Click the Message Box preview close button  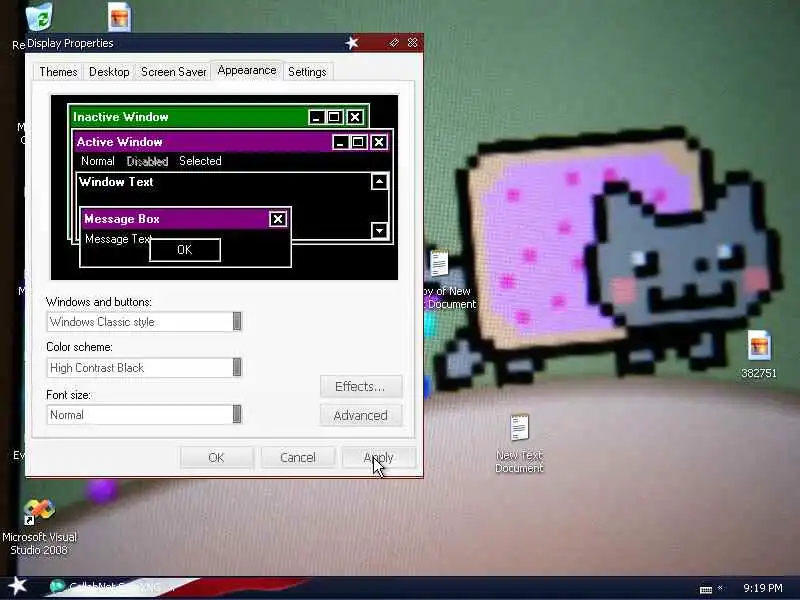click(x=278, y=219)
